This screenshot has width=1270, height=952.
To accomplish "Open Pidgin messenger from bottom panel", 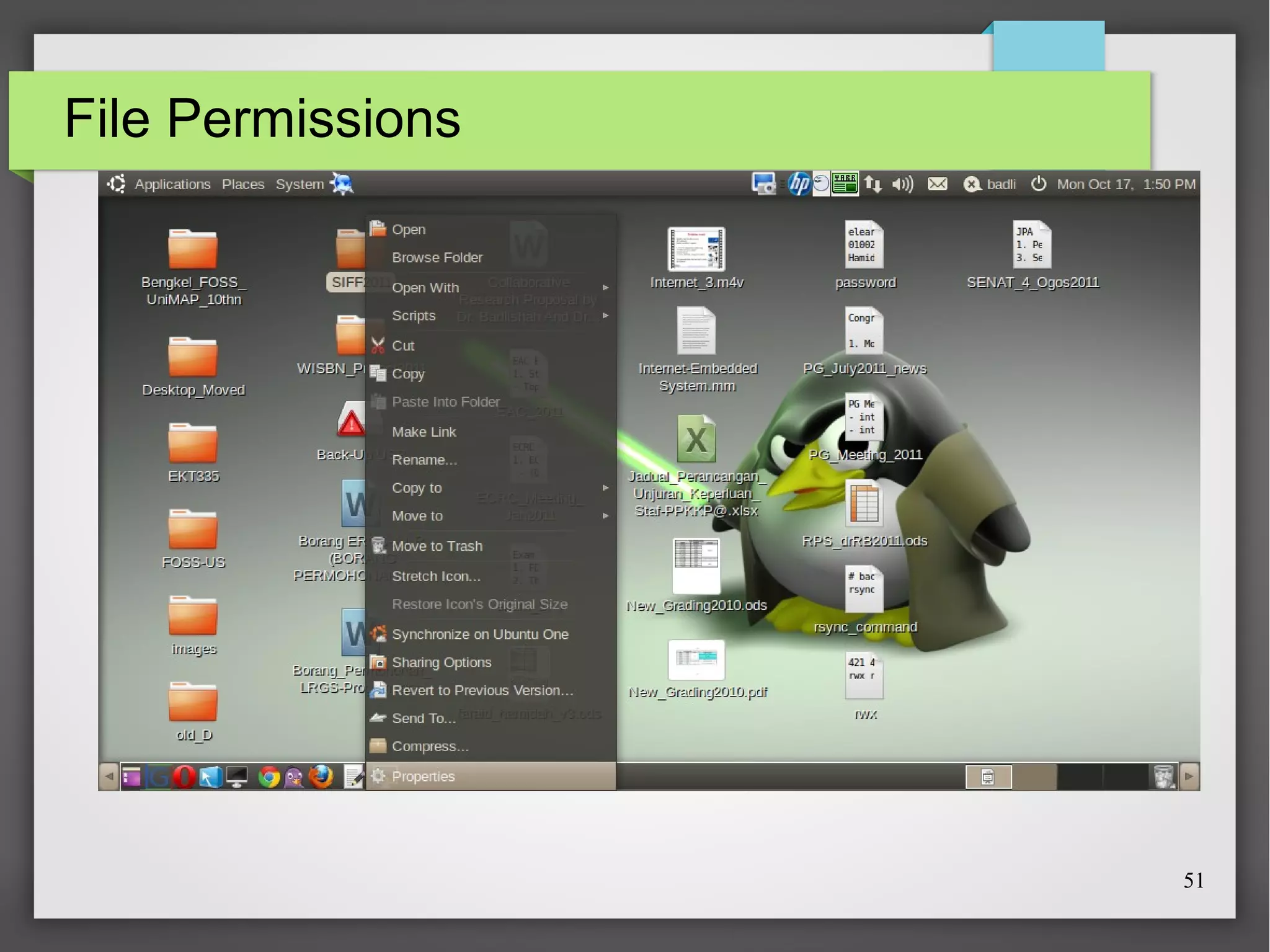I will coord(294,777).
